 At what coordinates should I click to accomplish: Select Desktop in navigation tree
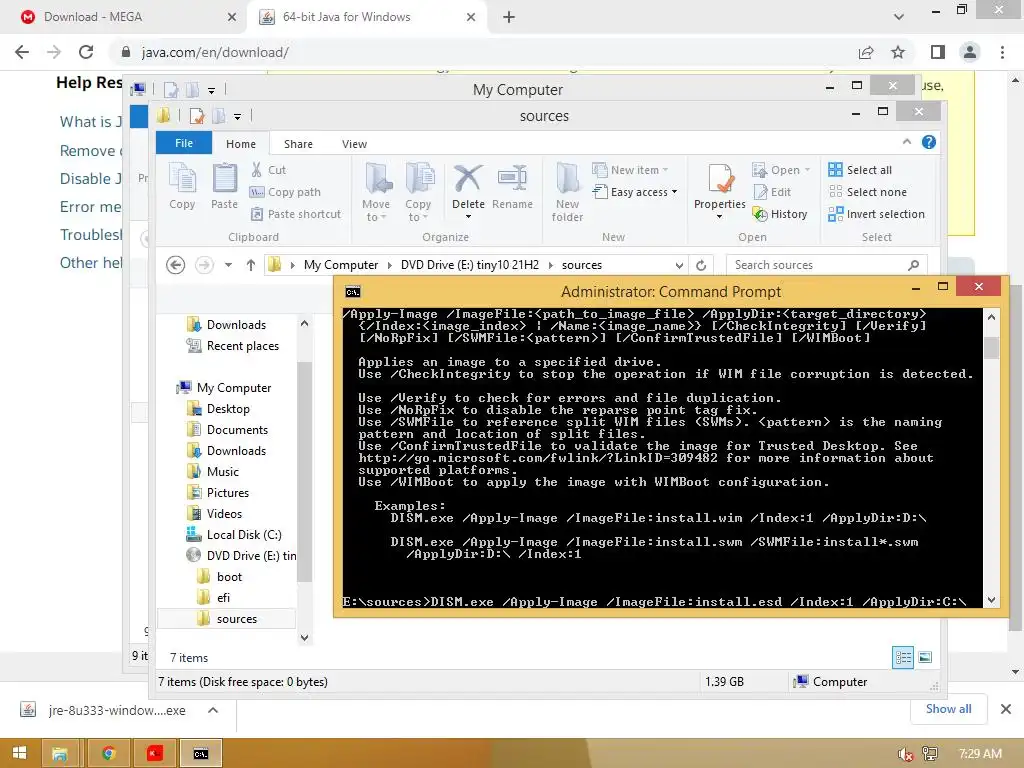(x=218, y=408)
